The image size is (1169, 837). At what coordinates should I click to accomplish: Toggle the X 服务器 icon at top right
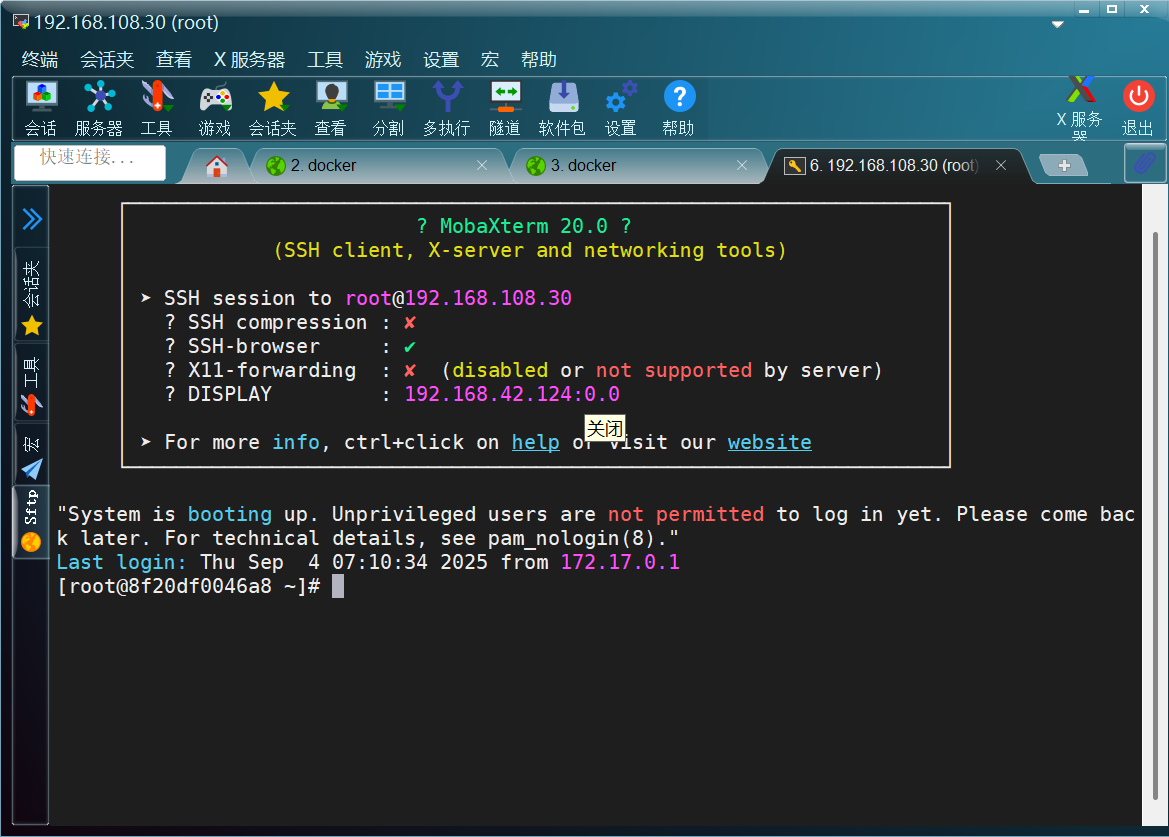1080,109
